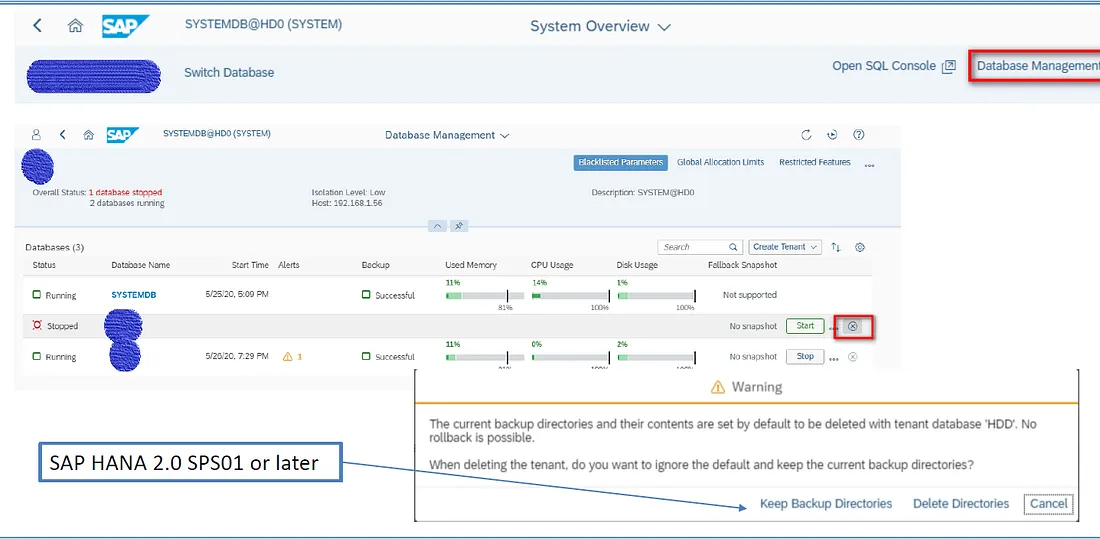Click the Backup column header
Screen dimensions: 1100x539
(x=375, y=265)
